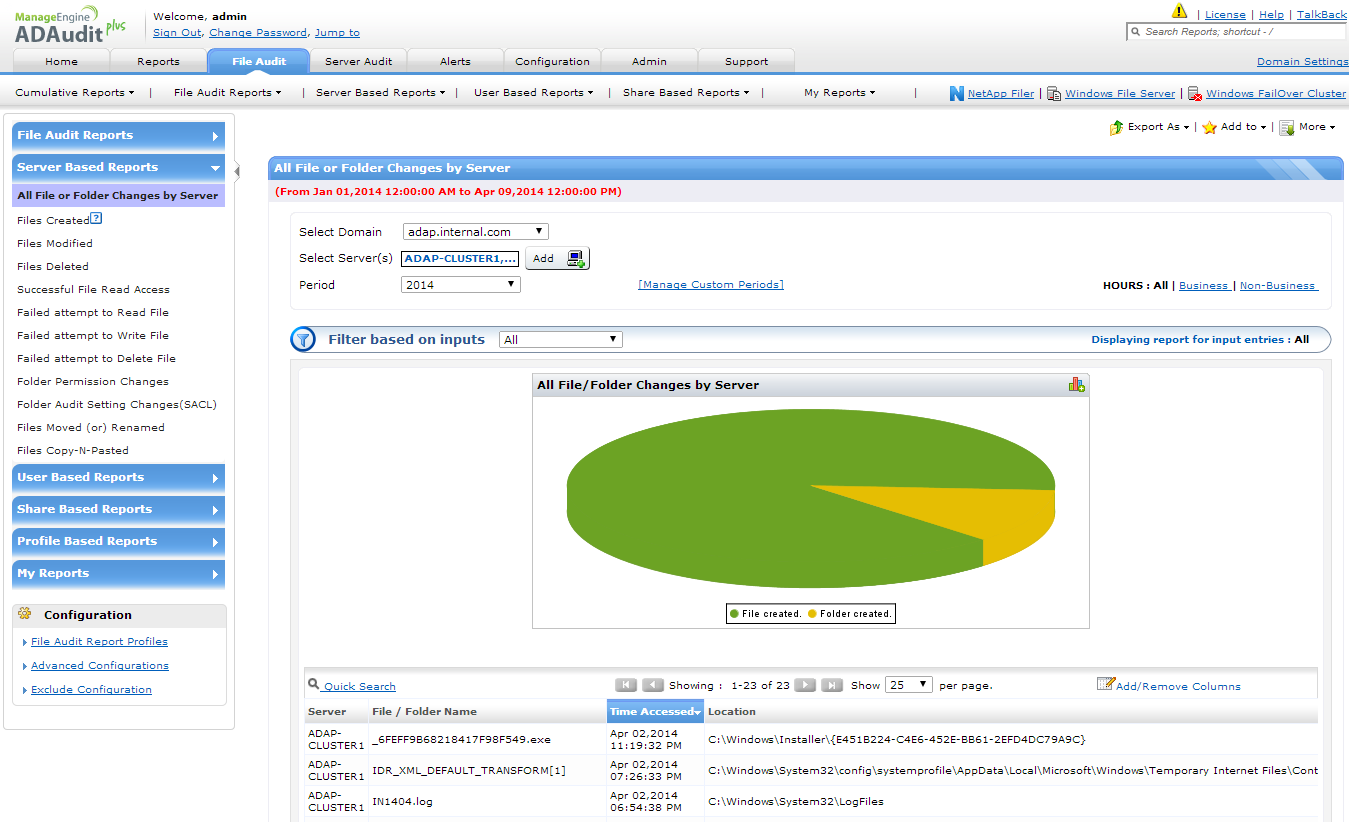The image size is (1349, 822).
Task: Show Business hours only
Action: click(x=1203, y=285)
